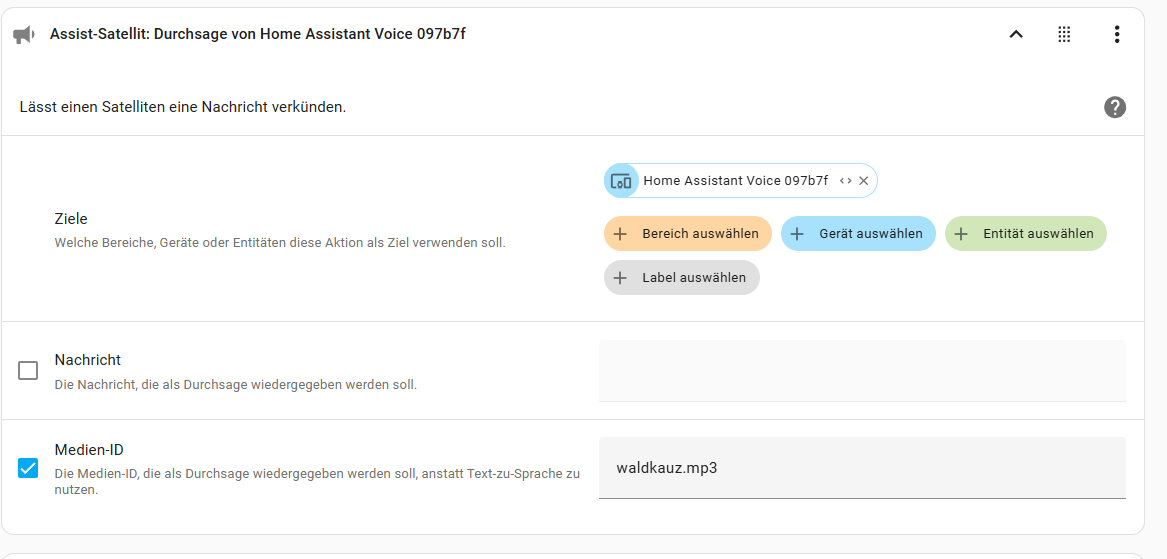Viewport: 1167px width, 559px height.
Task: Open help via the question mark icon
Action: pyautogui.click(x=1114, y=107)
